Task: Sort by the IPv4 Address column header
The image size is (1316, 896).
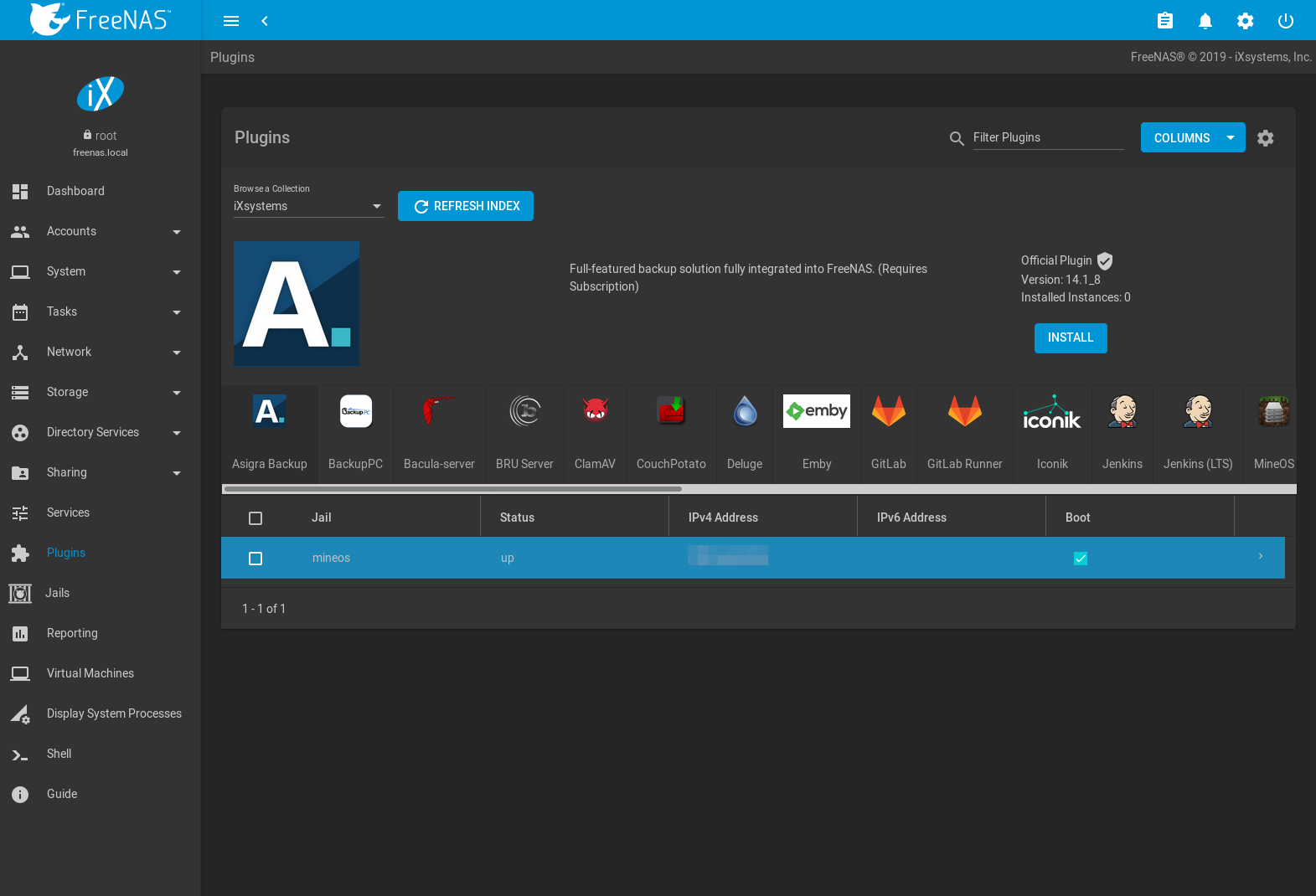Action: (x=723, y=518)
